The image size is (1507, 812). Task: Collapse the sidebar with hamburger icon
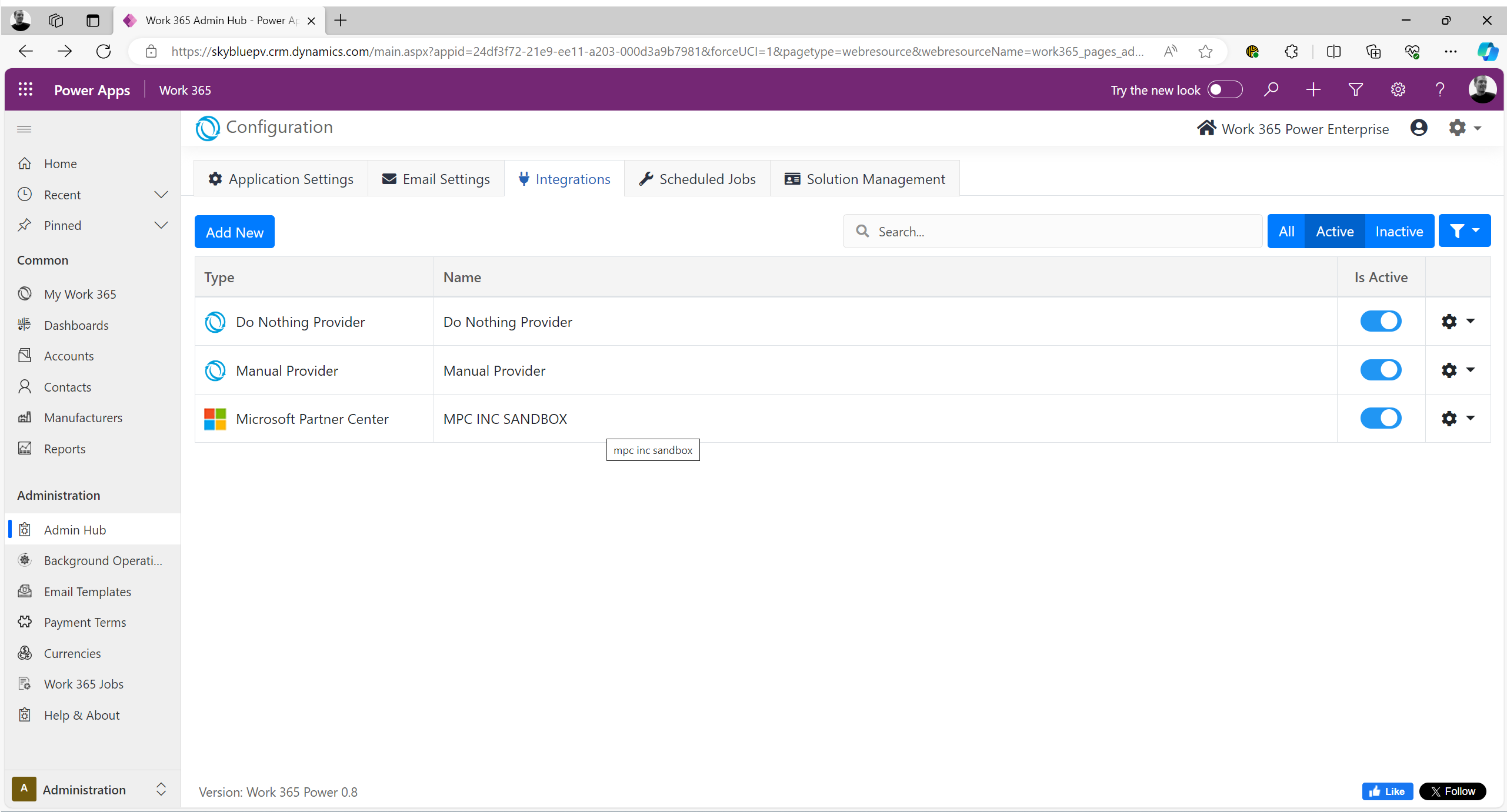(24, 129)
